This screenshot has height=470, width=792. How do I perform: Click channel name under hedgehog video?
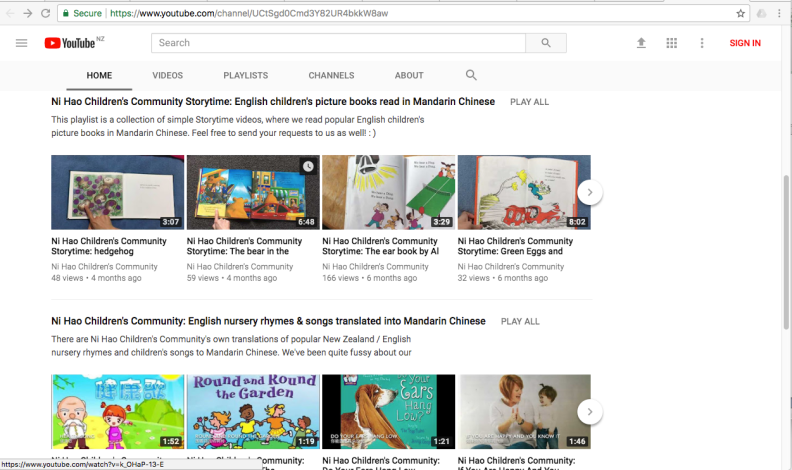point(104,267)
